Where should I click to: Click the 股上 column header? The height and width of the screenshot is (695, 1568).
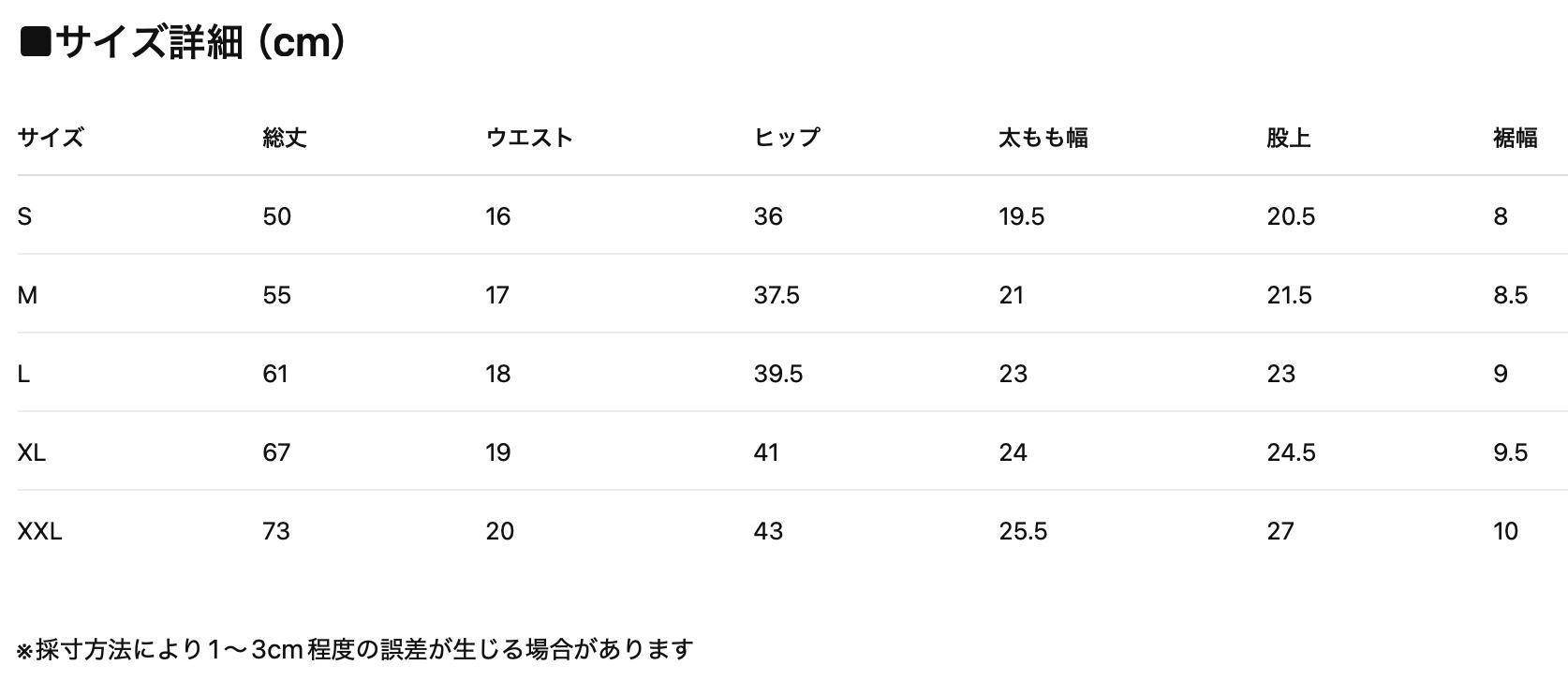pos(1288,138)
